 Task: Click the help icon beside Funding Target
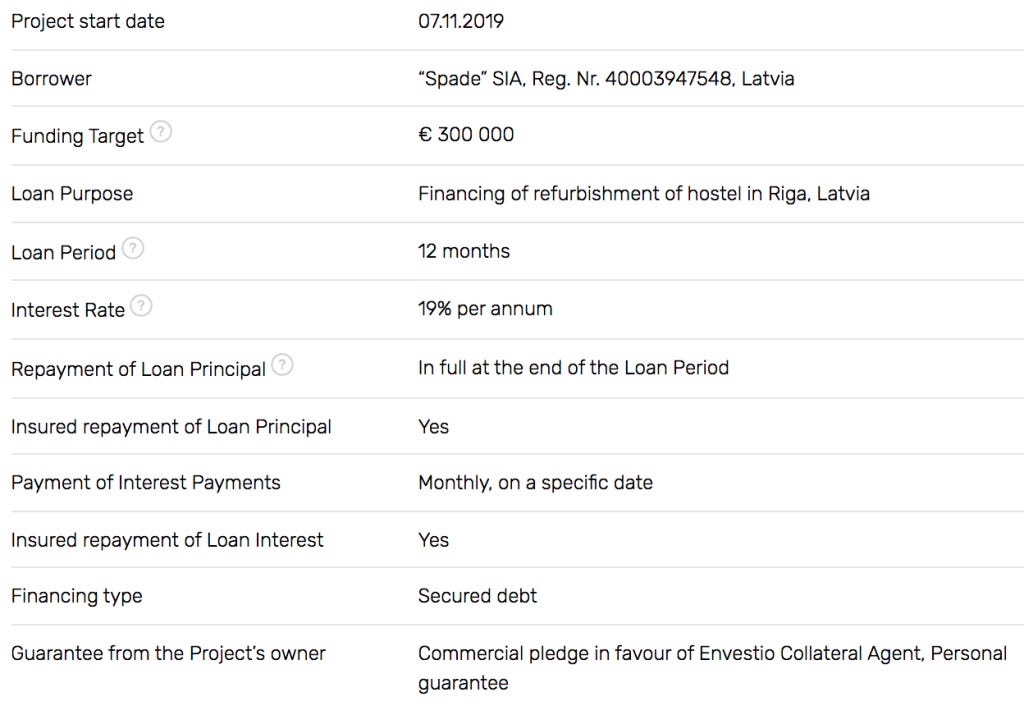161,132
